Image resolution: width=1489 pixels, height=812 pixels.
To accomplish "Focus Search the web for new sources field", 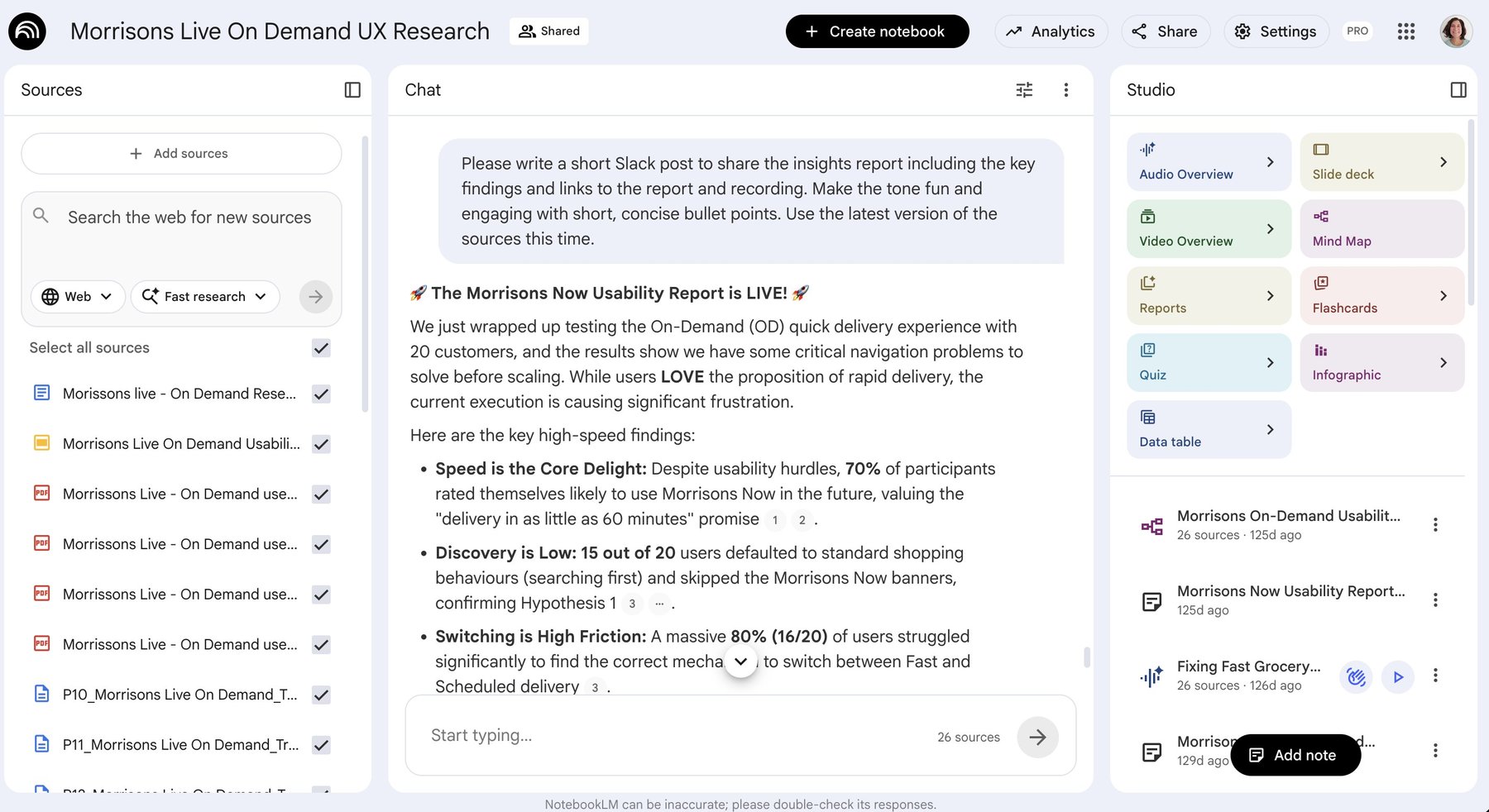I will coord(189,217).
